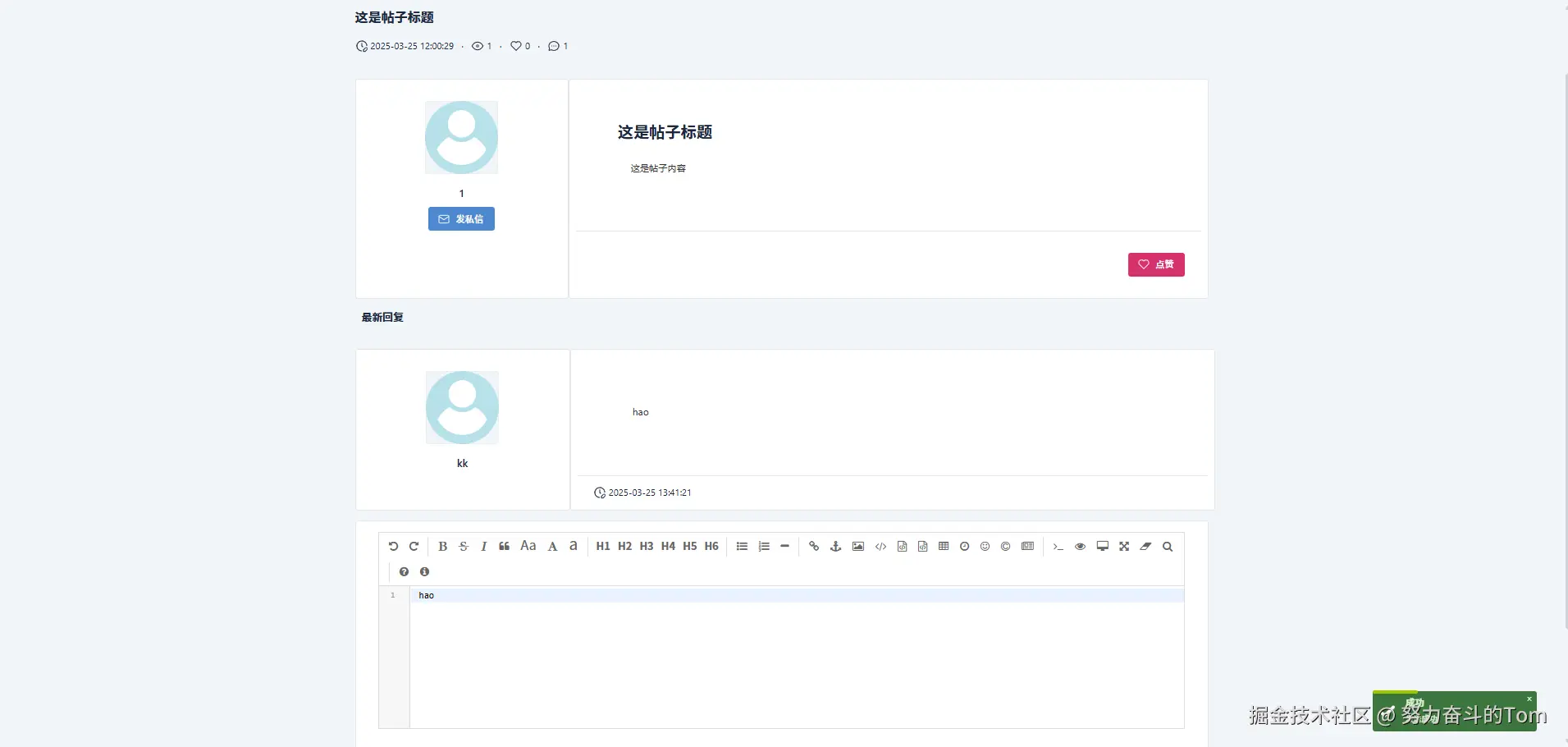Open the emoji picker

click(985, 547)
